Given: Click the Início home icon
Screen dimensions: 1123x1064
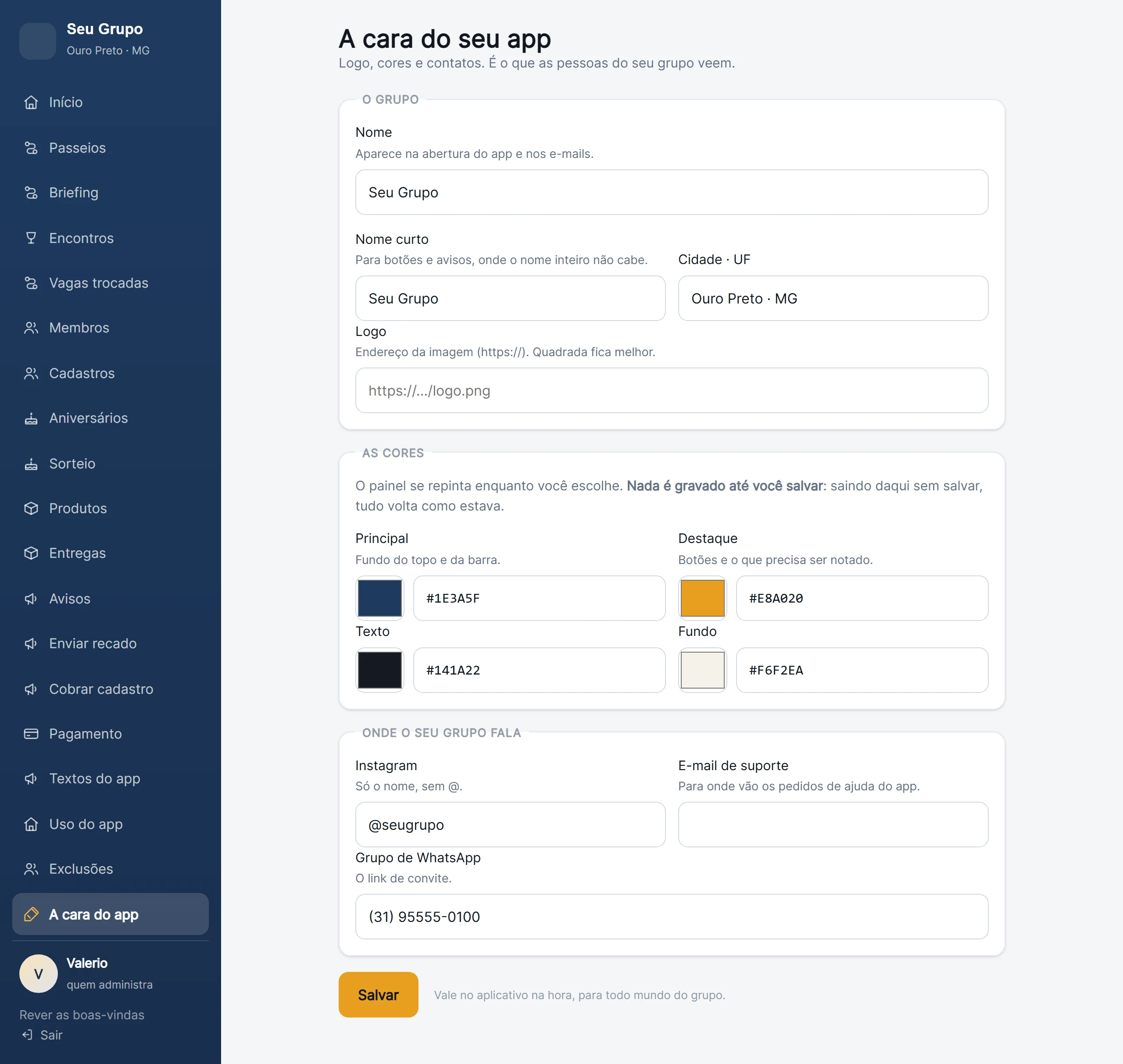Looking at the screenshot, I should click(x=31, y=102).
